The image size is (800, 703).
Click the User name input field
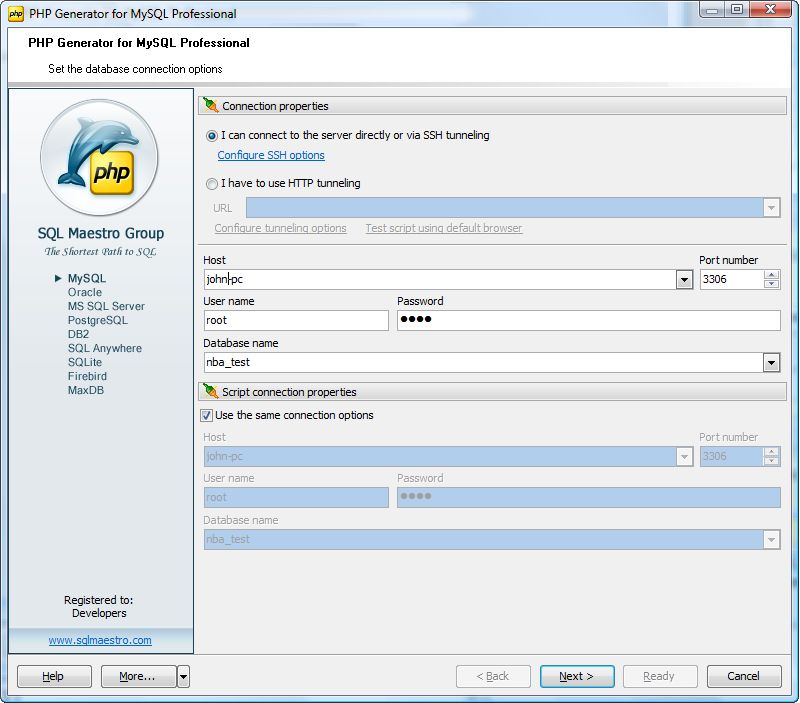295,320
